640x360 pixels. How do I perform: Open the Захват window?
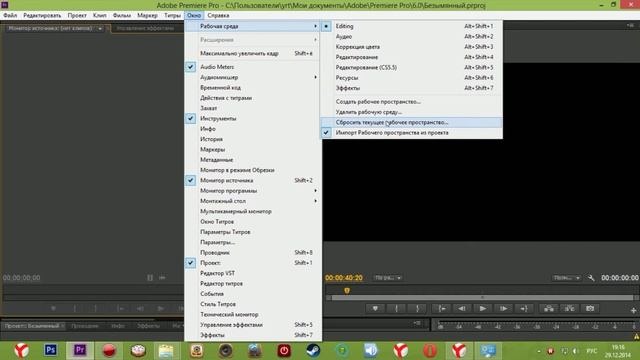[253, 108]
